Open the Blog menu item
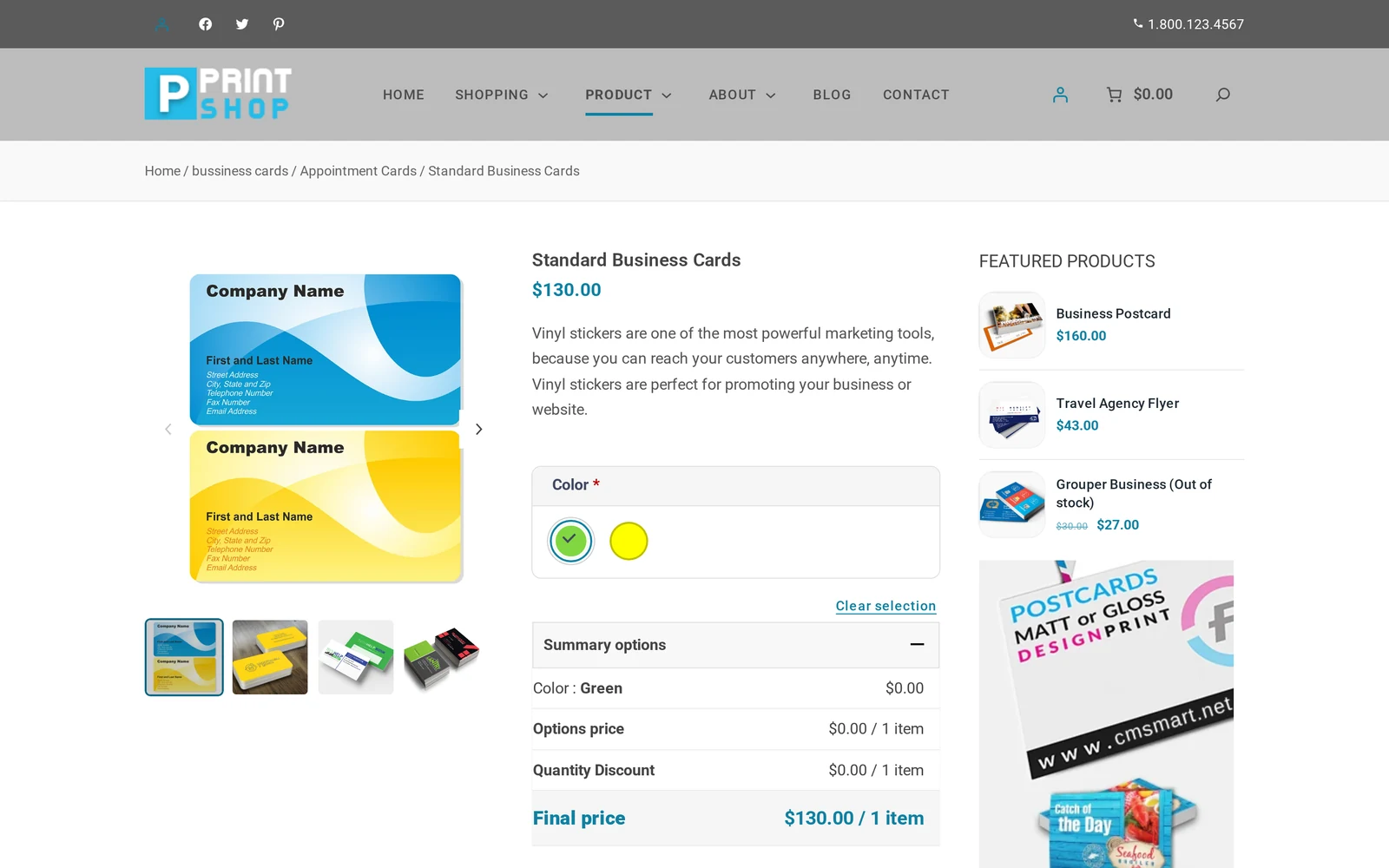 coord(832,95)
